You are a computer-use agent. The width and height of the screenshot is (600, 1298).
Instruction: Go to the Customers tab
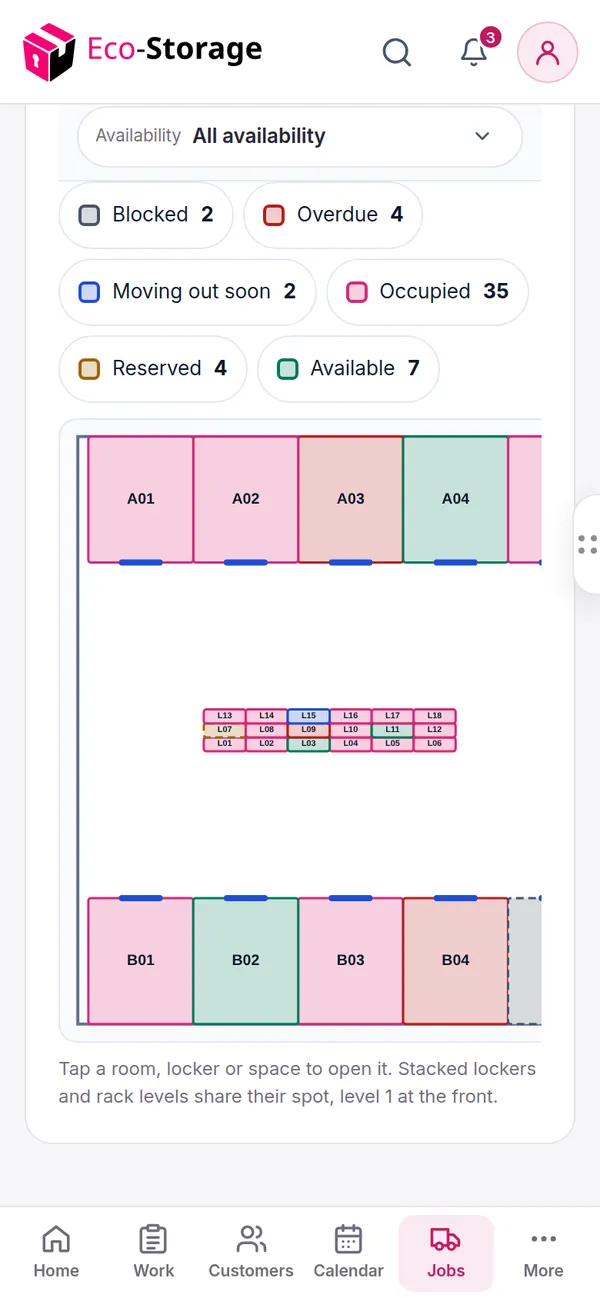tap(251, 1252)
